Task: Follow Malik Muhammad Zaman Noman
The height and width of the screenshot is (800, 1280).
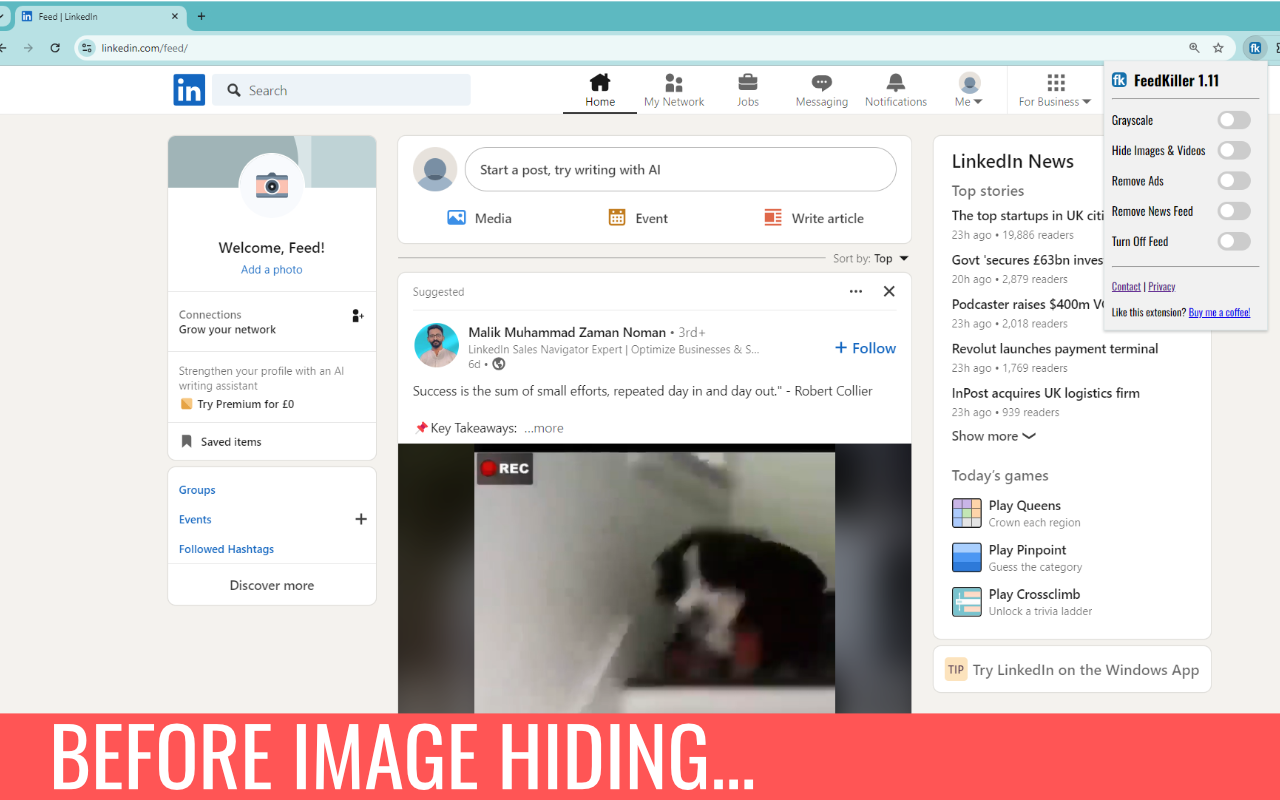Action: click(865, 348)
